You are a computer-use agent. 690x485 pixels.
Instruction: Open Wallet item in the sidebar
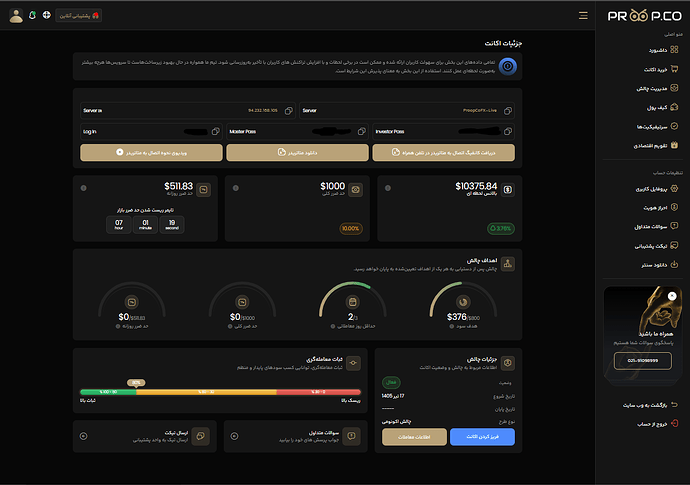click(x=662, y=107)
